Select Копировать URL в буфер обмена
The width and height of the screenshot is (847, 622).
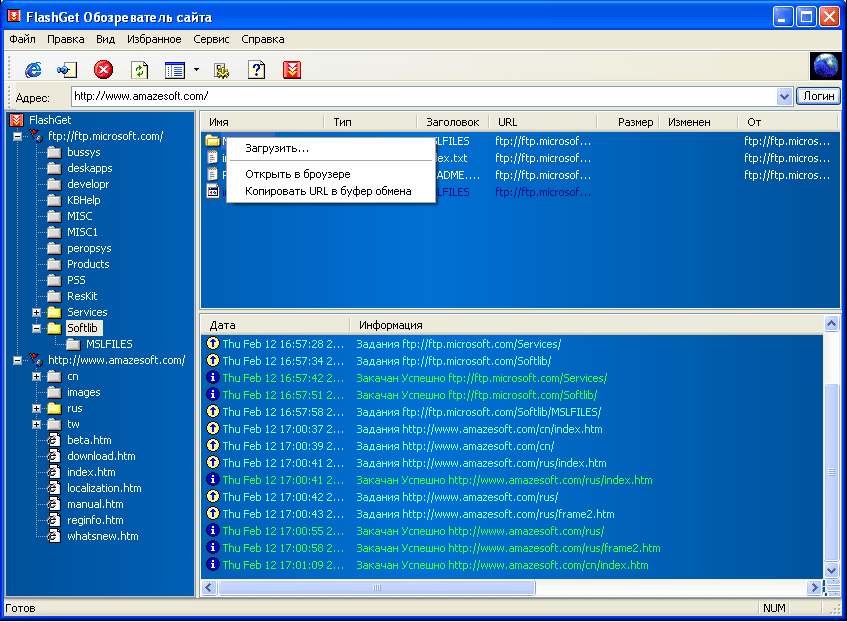328,191
